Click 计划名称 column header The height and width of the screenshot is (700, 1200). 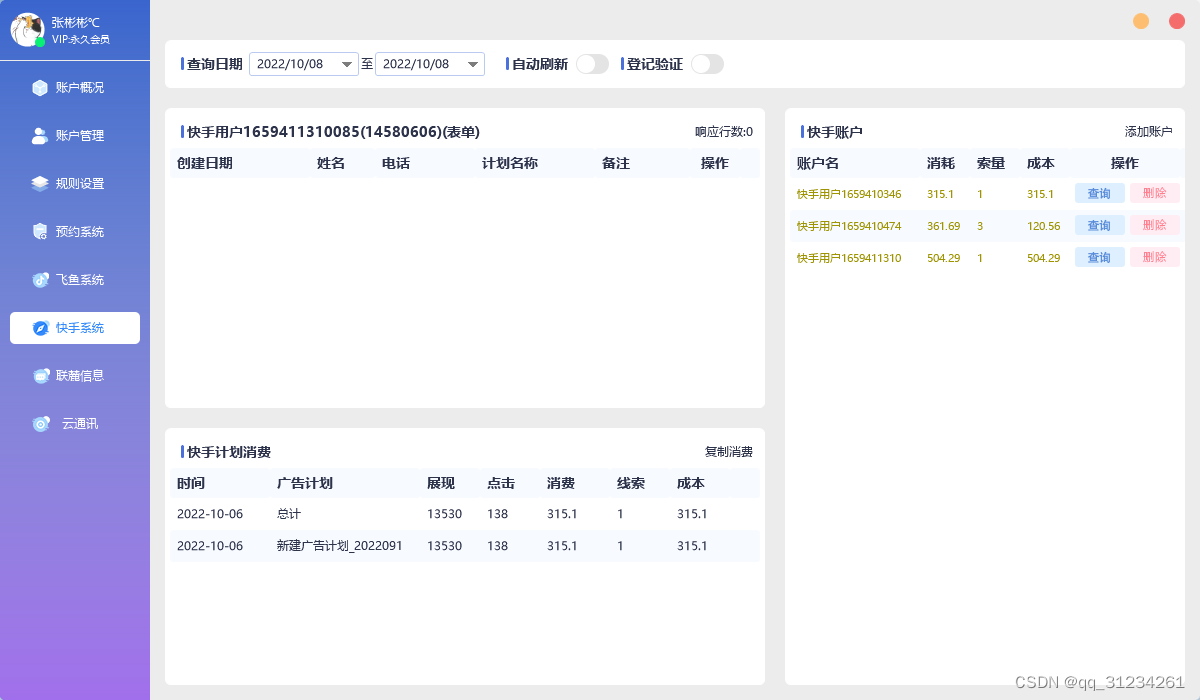510,163
